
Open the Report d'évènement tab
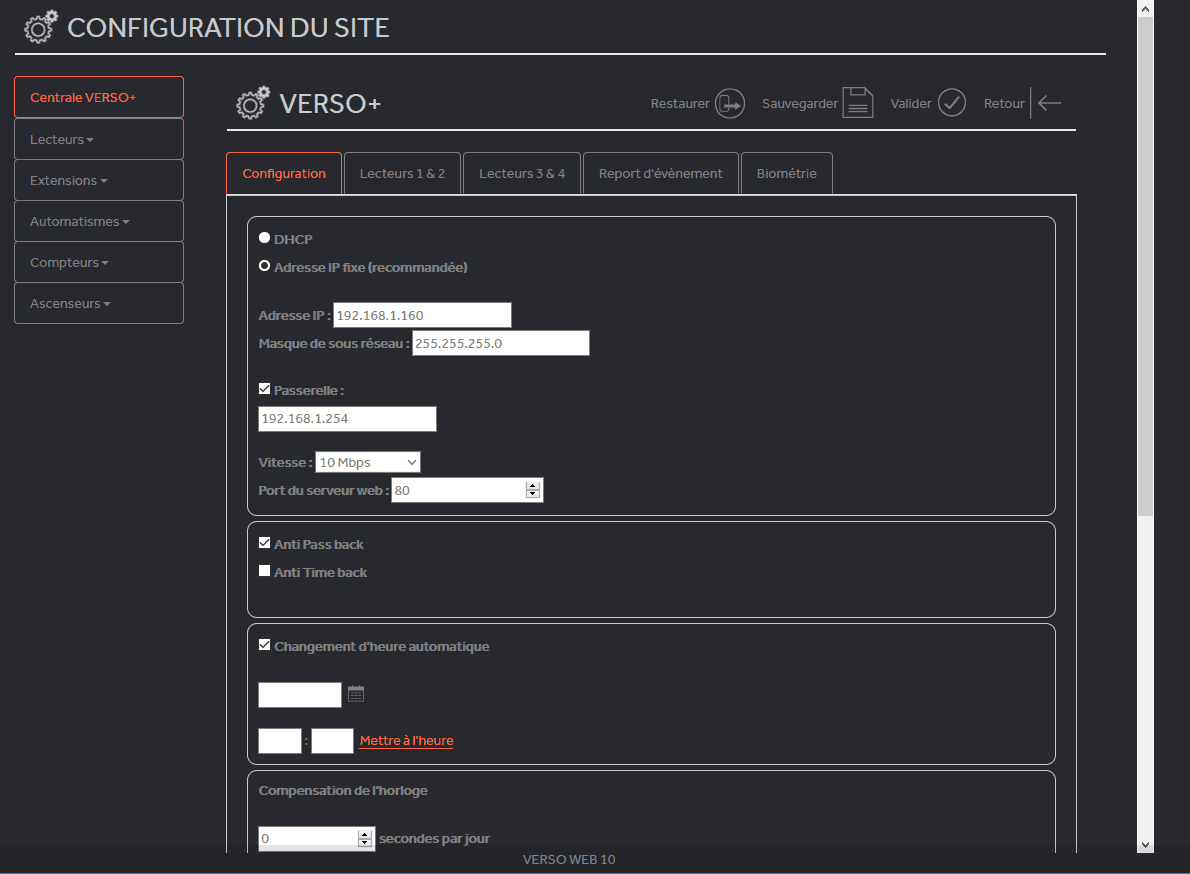(660, 173)
